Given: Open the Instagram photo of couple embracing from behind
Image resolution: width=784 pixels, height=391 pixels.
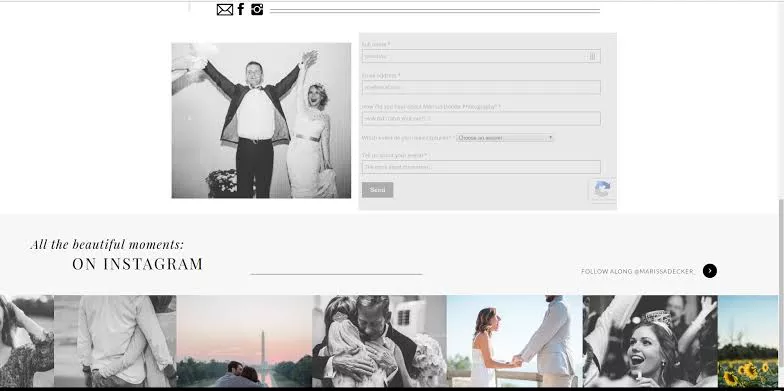Looking at the screenshot, I should (115, 341).
